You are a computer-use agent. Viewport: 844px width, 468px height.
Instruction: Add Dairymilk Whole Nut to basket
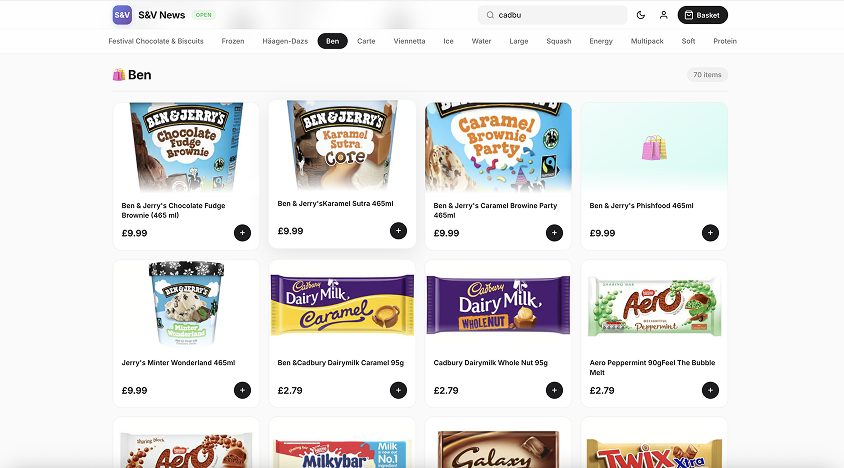[554, 390]
